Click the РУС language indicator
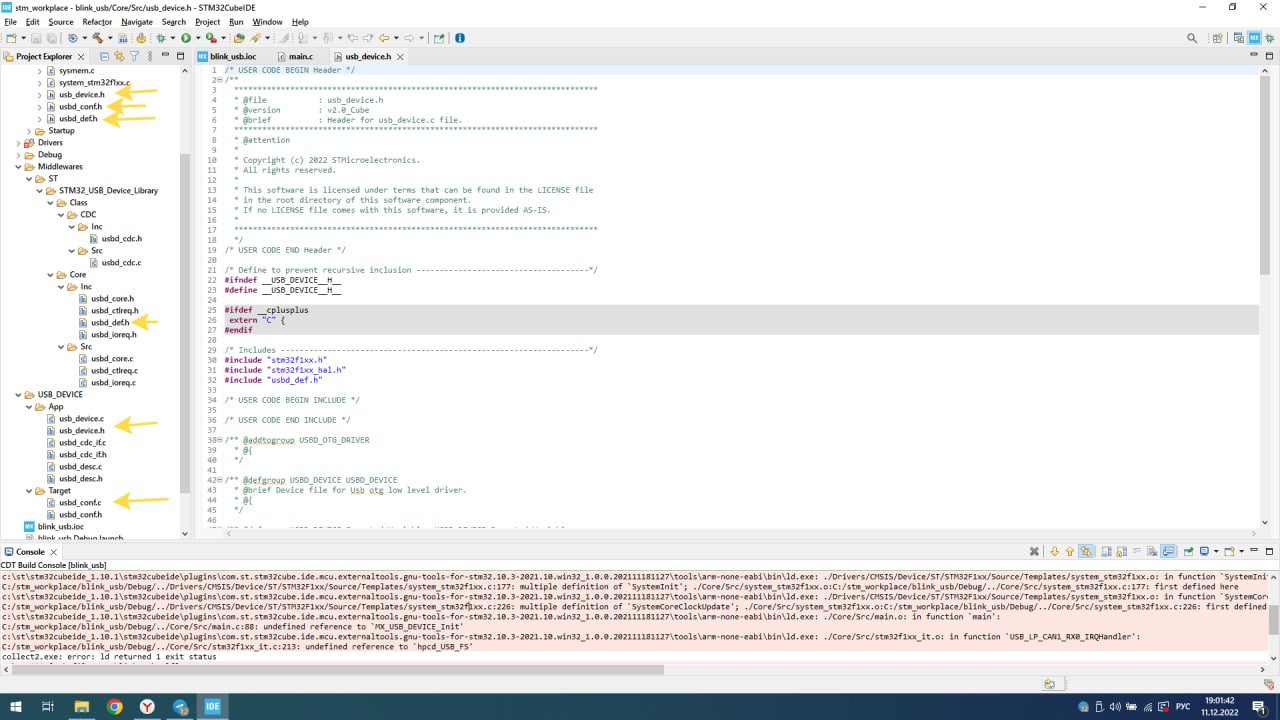The image size is (1280, 720). pos(1183,706)
